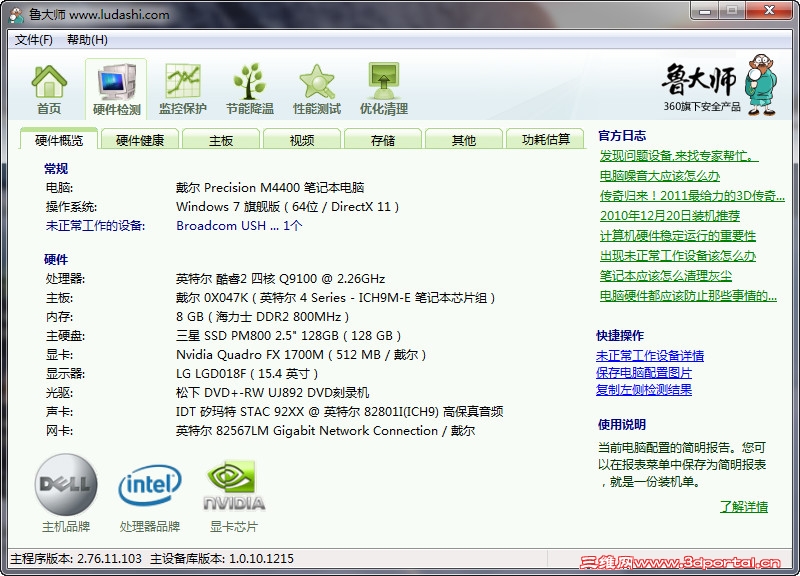The height and width of the screenshot is (576, 800).
Task: Click the 松下 DVD+-RW UJ892 value
Action: tap(272, 393)
